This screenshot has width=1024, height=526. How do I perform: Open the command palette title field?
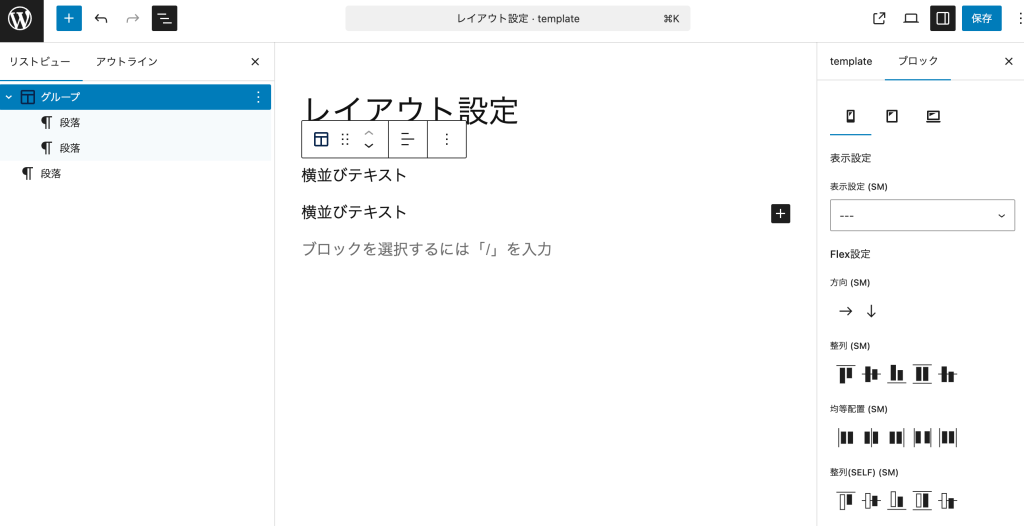click(x=517, y=19)
